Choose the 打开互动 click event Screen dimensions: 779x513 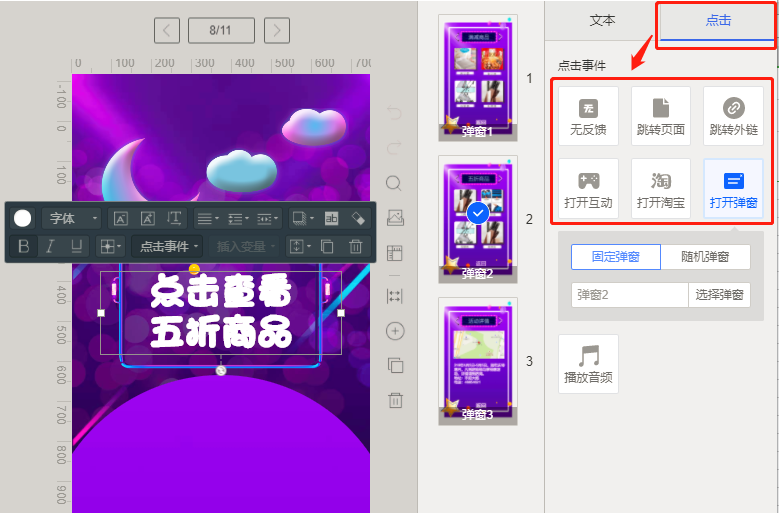coord(588,189)
